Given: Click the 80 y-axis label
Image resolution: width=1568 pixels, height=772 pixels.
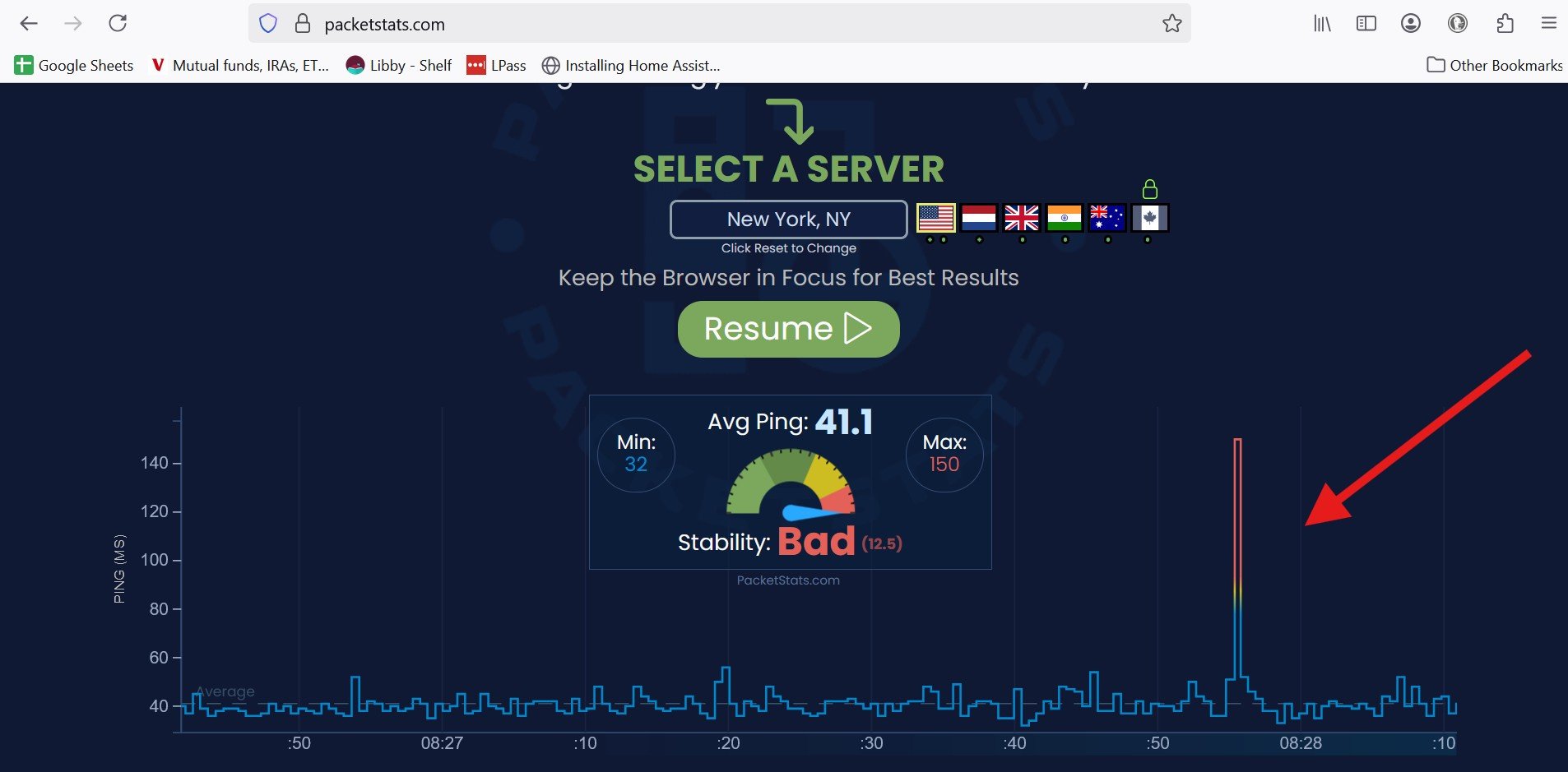Looking at the screenshot, I should (159, 609).
